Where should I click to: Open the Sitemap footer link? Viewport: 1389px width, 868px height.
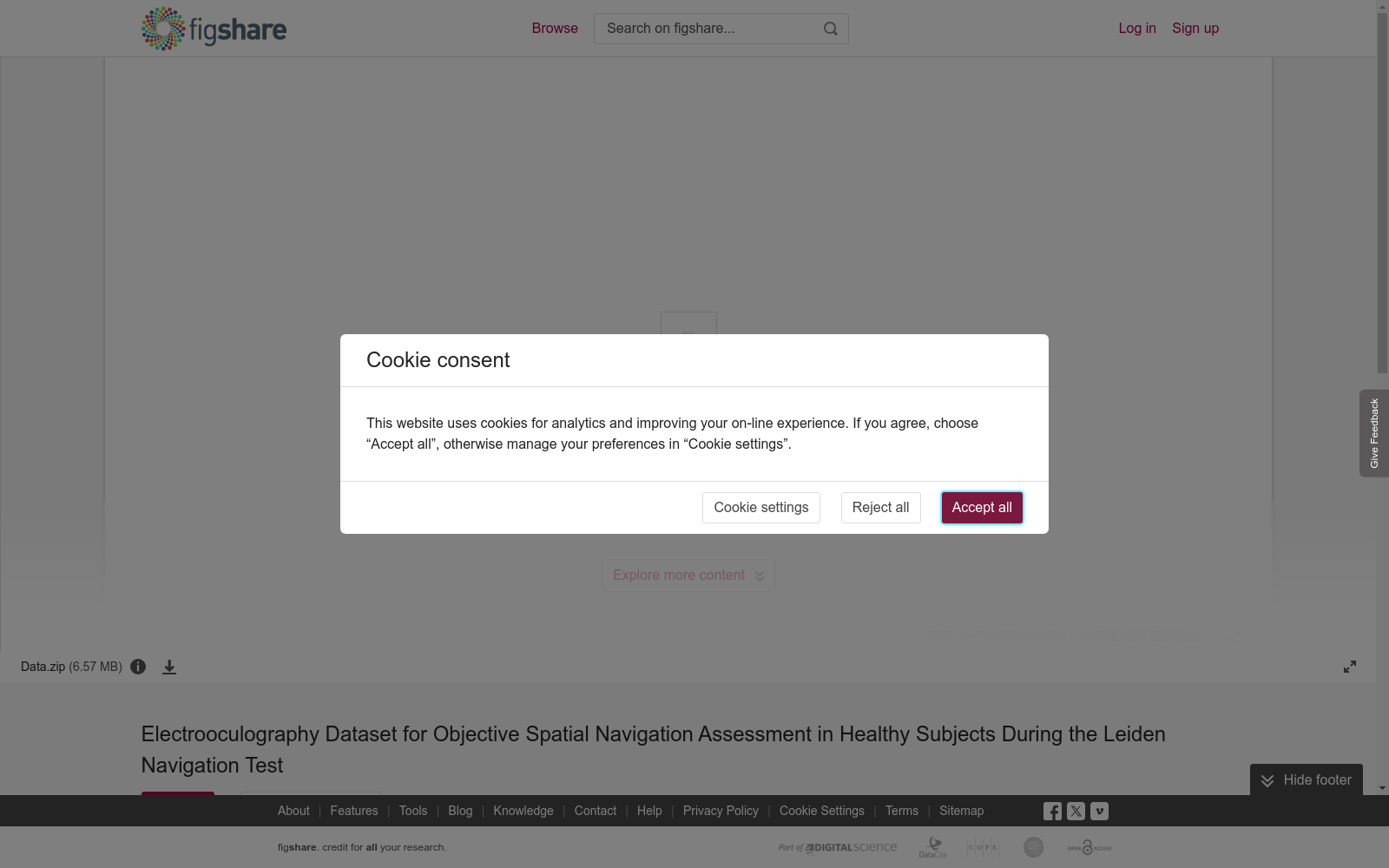coord(962,811)
